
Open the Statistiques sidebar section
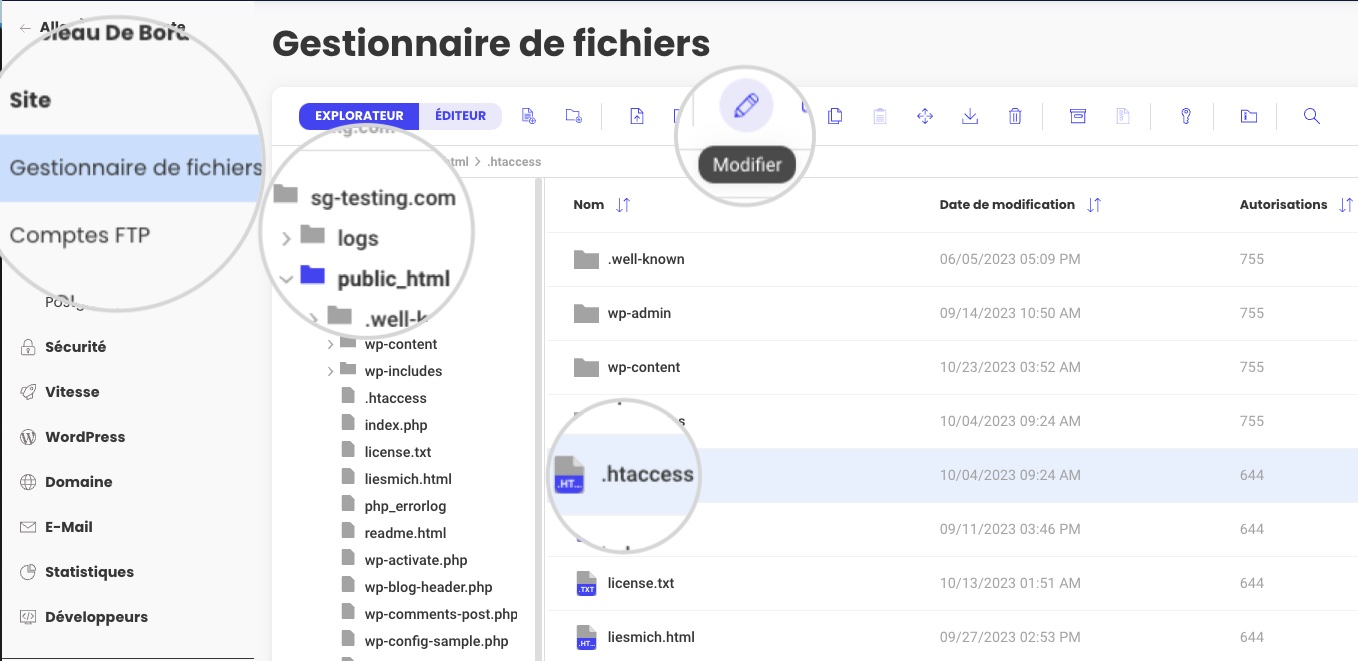tap(89, 572)
